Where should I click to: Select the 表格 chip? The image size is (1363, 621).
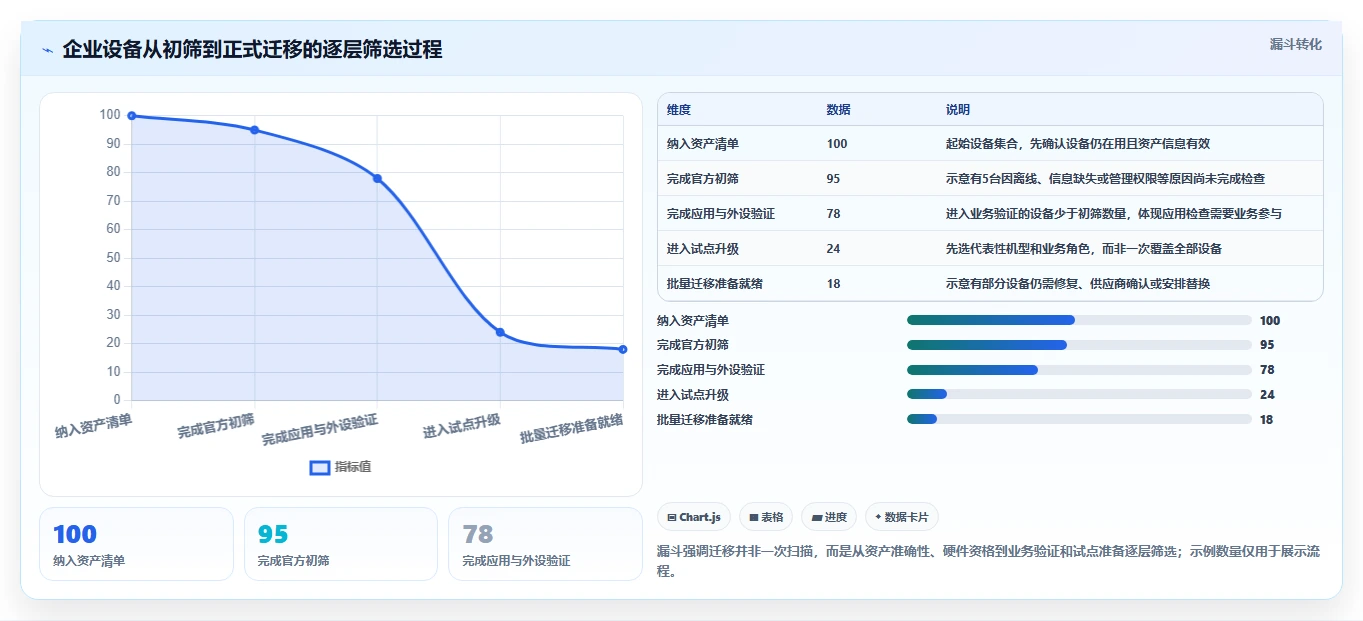pos(766,517)
